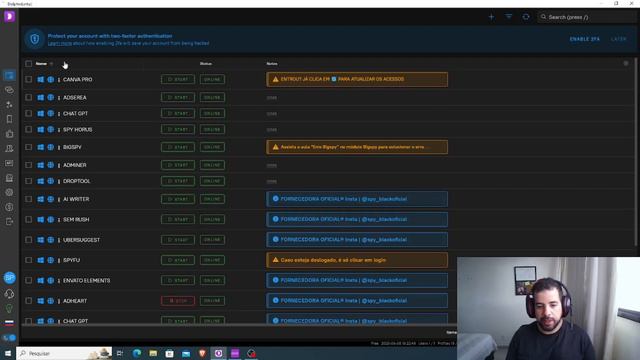Open the three-dot menu for ENVATO ELEMENTS
The image size is (640, 360).
point(59,281)
